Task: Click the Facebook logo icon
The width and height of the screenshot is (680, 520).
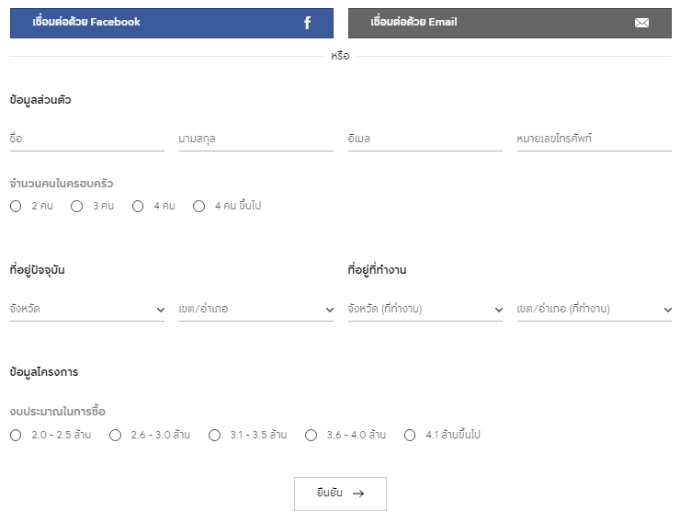Action: point(307,23)
